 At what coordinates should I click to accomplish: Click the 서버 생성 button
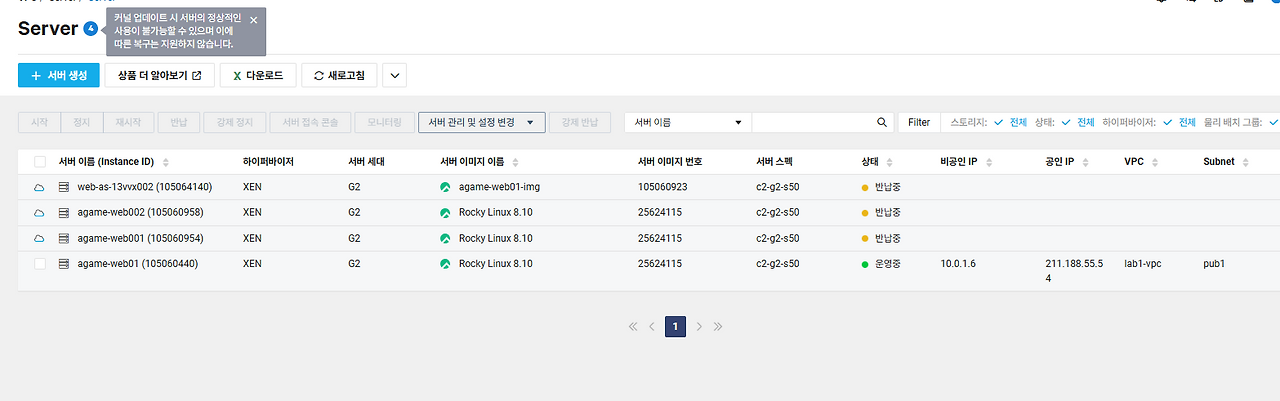pyautogui.click(x=59, y=75)
